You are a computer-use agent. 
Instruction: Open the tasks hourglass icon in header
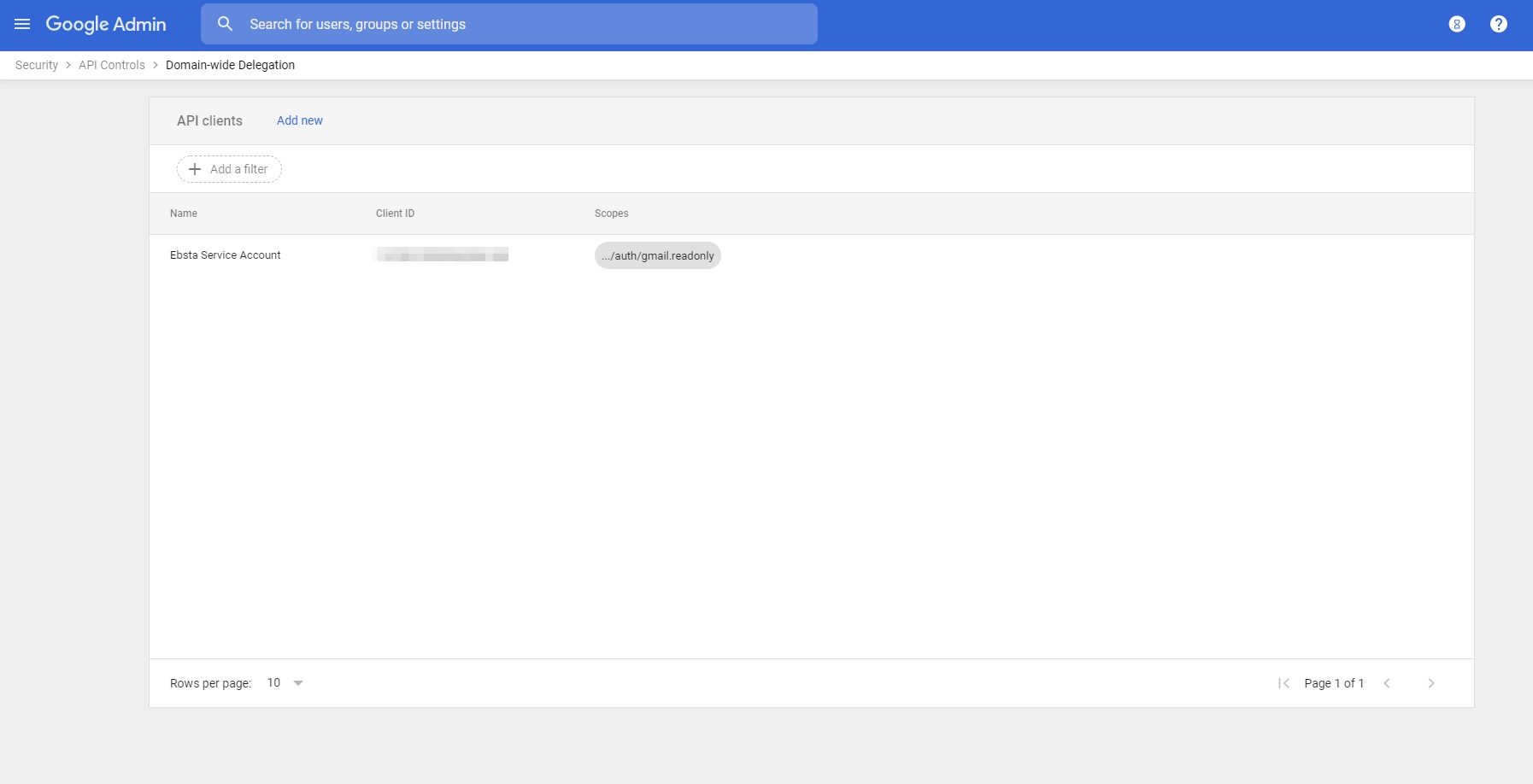click(1457, 24)
